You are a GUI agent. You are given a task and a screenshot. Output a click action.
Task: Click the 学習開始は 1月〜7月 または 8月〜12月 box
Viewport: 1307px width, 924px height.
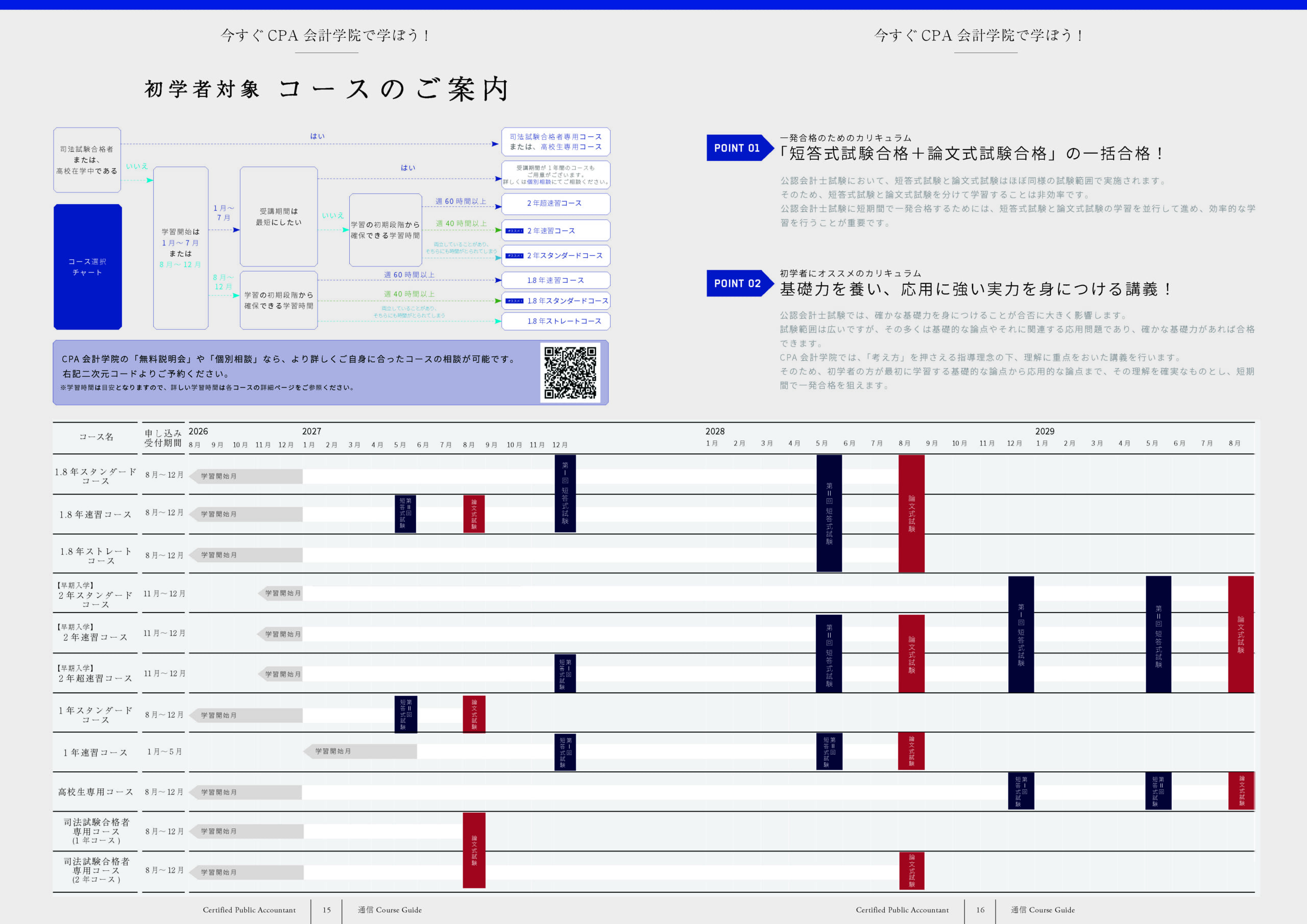coord(180,248)
